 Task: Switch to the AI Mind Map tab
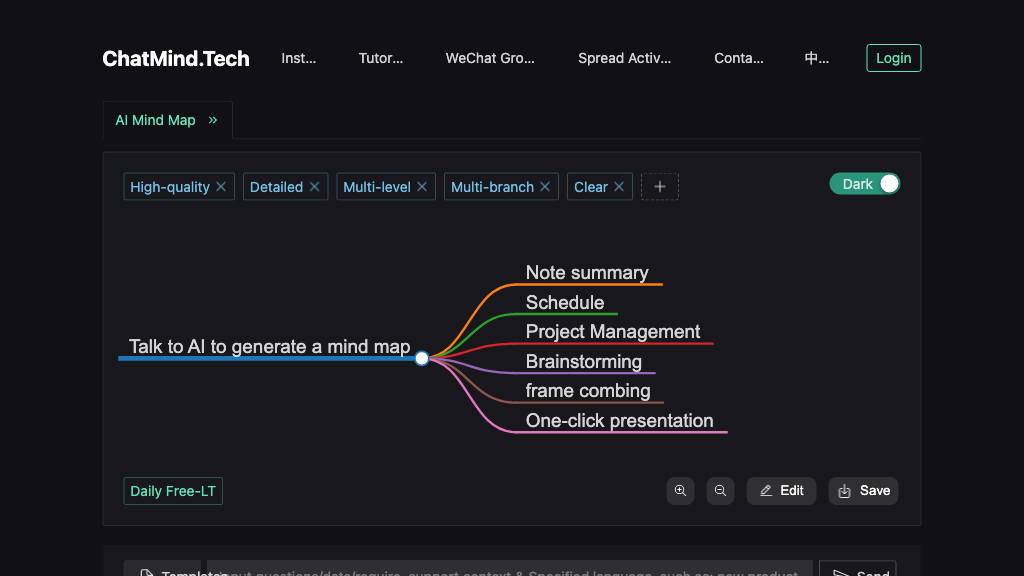(155, 120)
